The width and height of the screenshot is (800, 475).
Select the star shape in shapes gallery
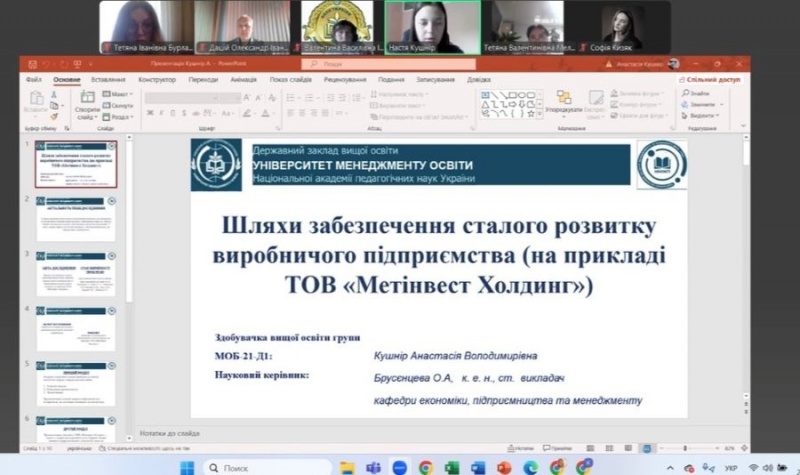point(531,113)
